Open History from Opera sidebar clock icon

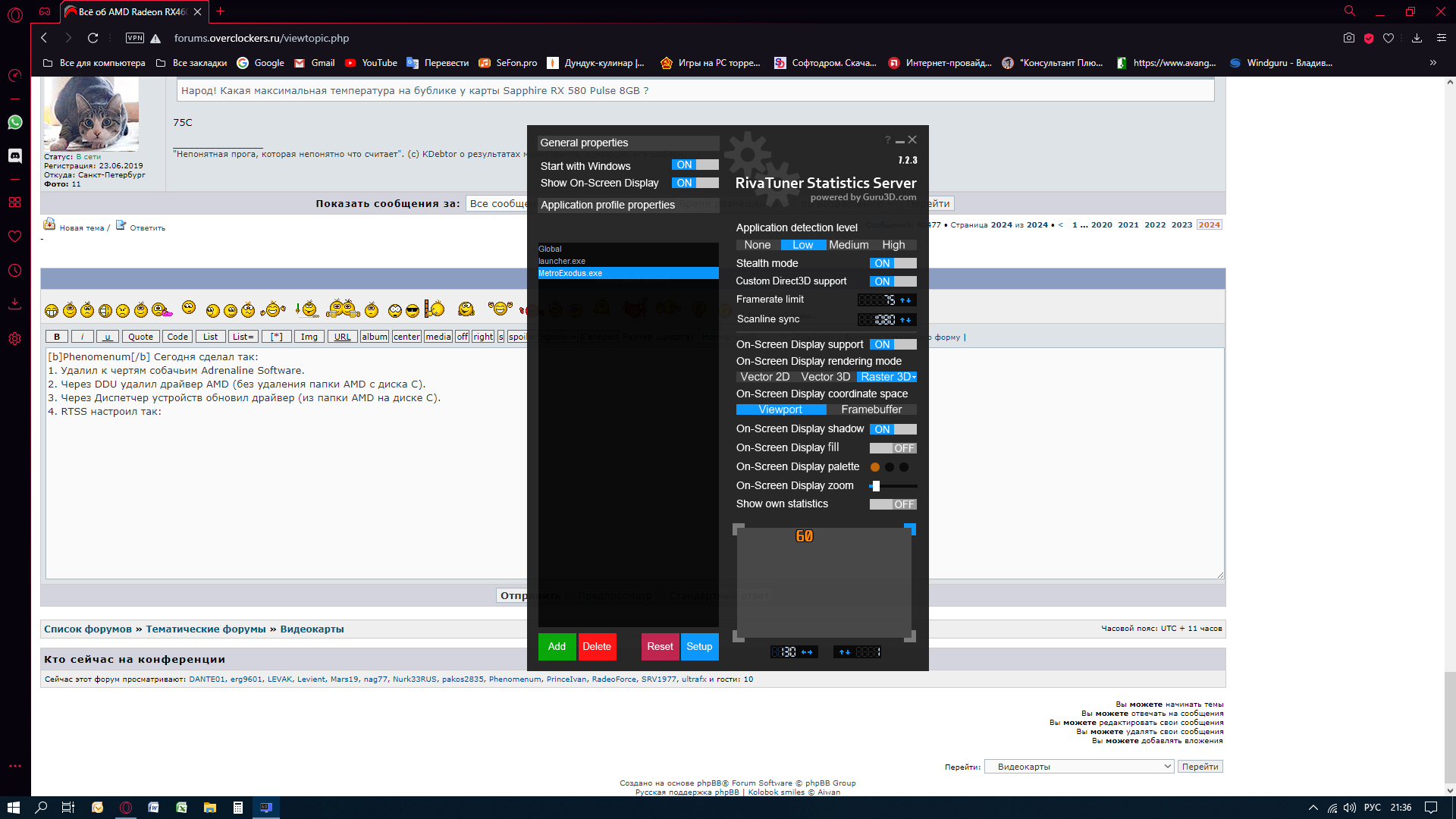coord(15,271)
